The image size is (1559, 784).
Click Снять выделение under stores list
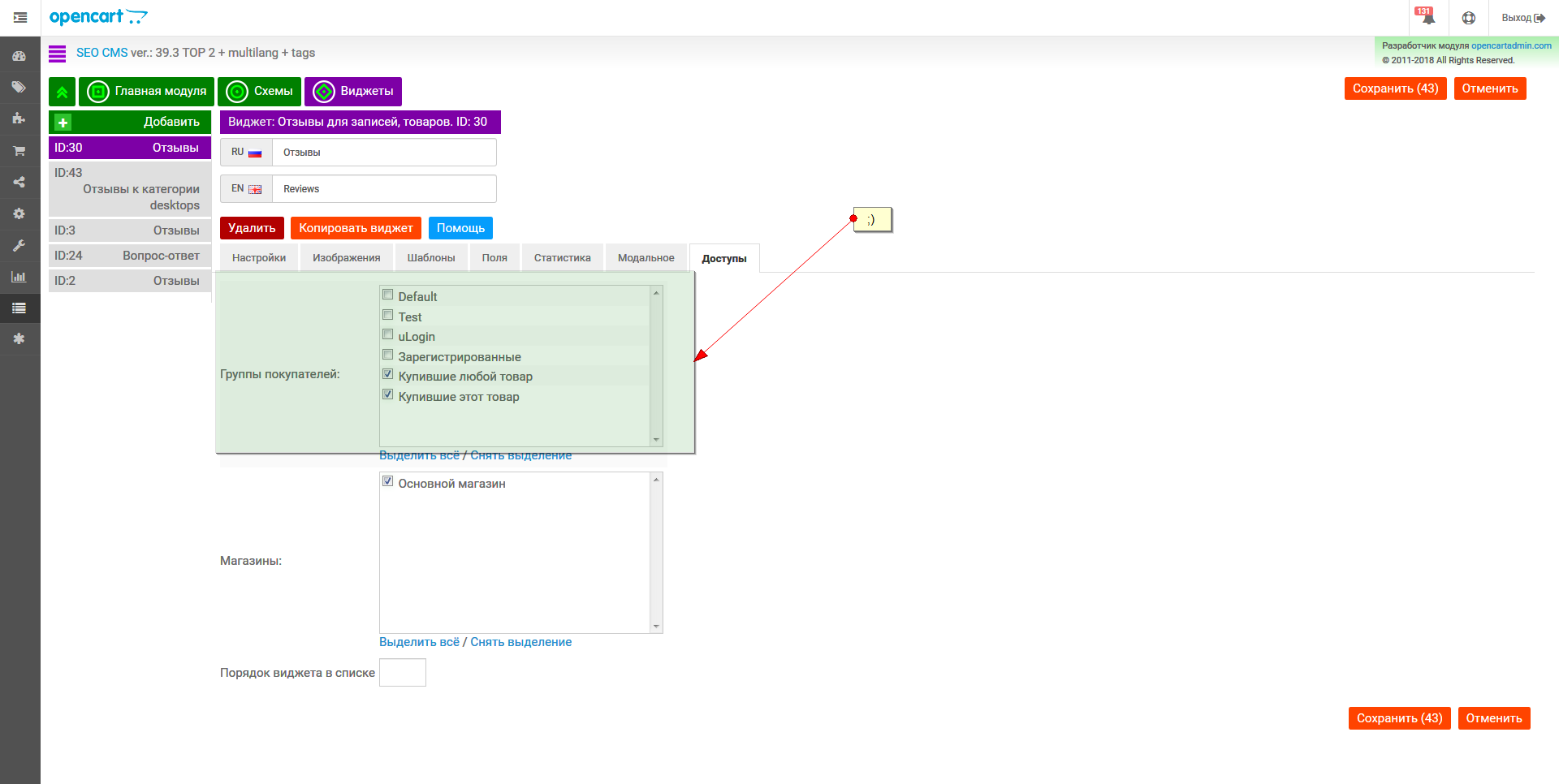coord(521,642)
